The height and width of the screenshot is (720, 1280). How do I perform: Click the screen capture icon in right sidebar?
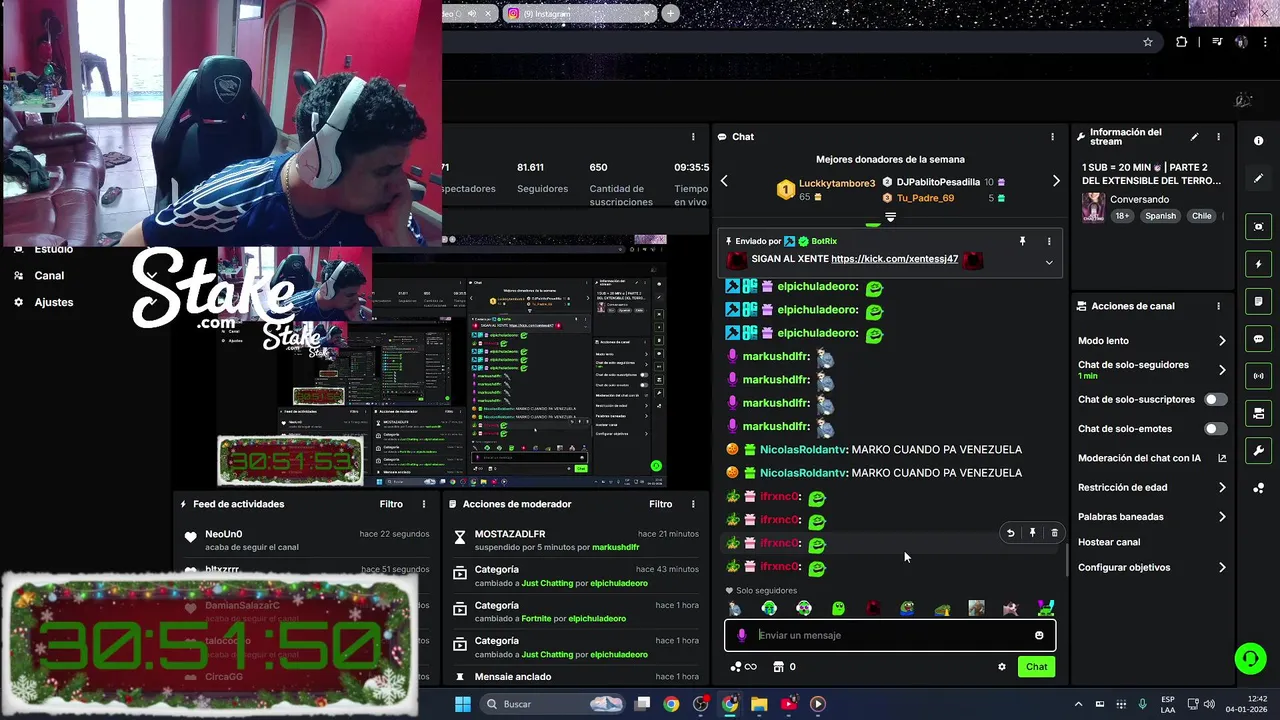1258,227
